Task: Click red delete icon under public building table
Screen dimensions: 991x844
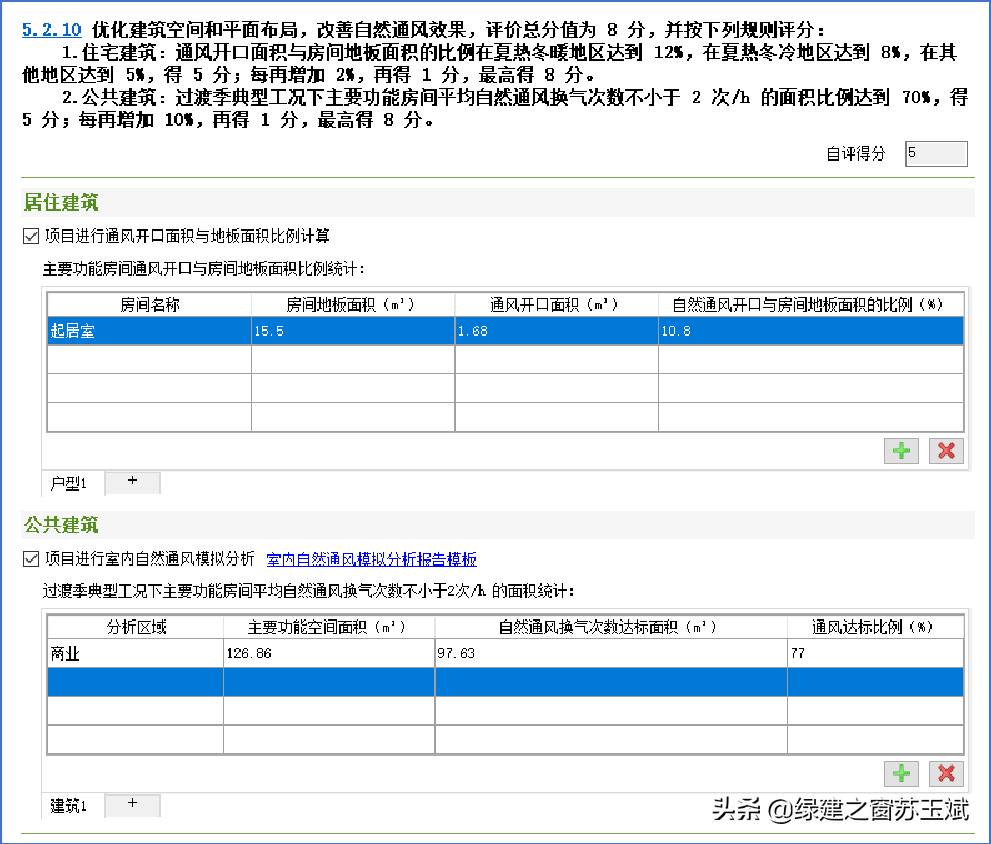Action: (x=946, y=773)
